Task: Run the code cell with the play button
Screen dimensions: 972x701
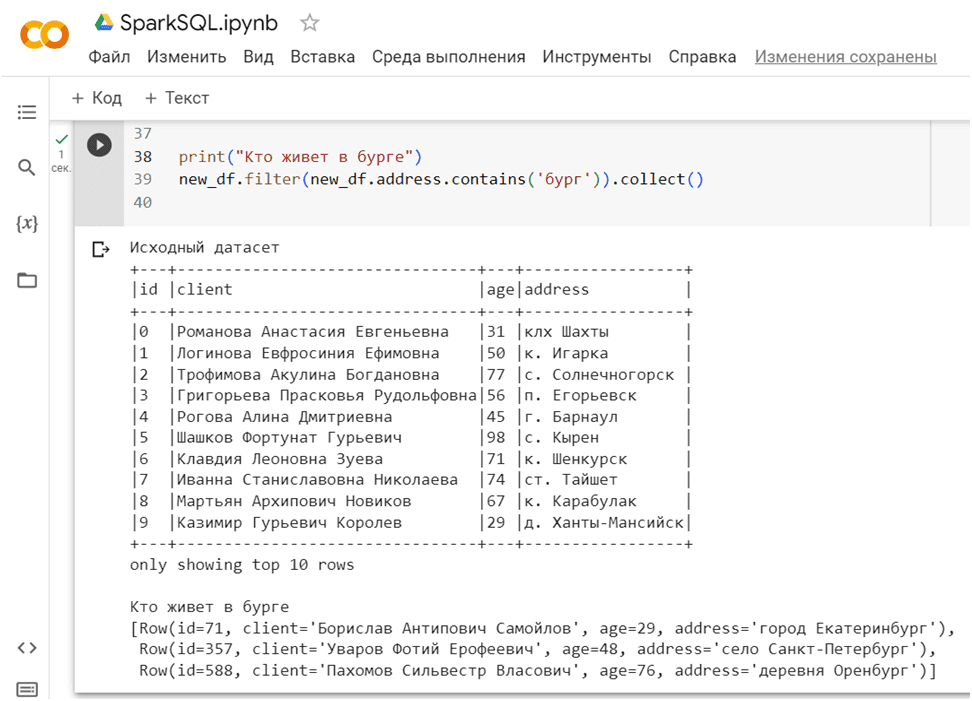Action: click(x=99, y=144)
